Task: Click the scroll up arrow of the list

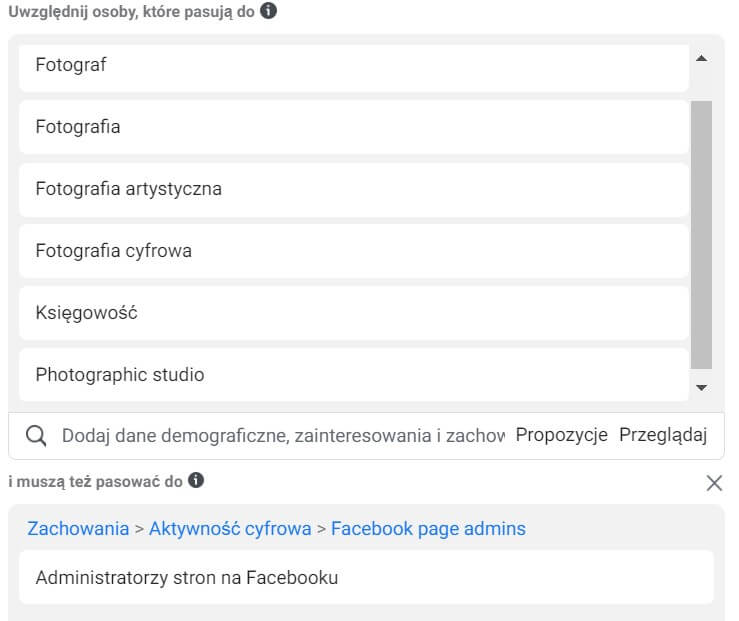Action: coord(701,58)
